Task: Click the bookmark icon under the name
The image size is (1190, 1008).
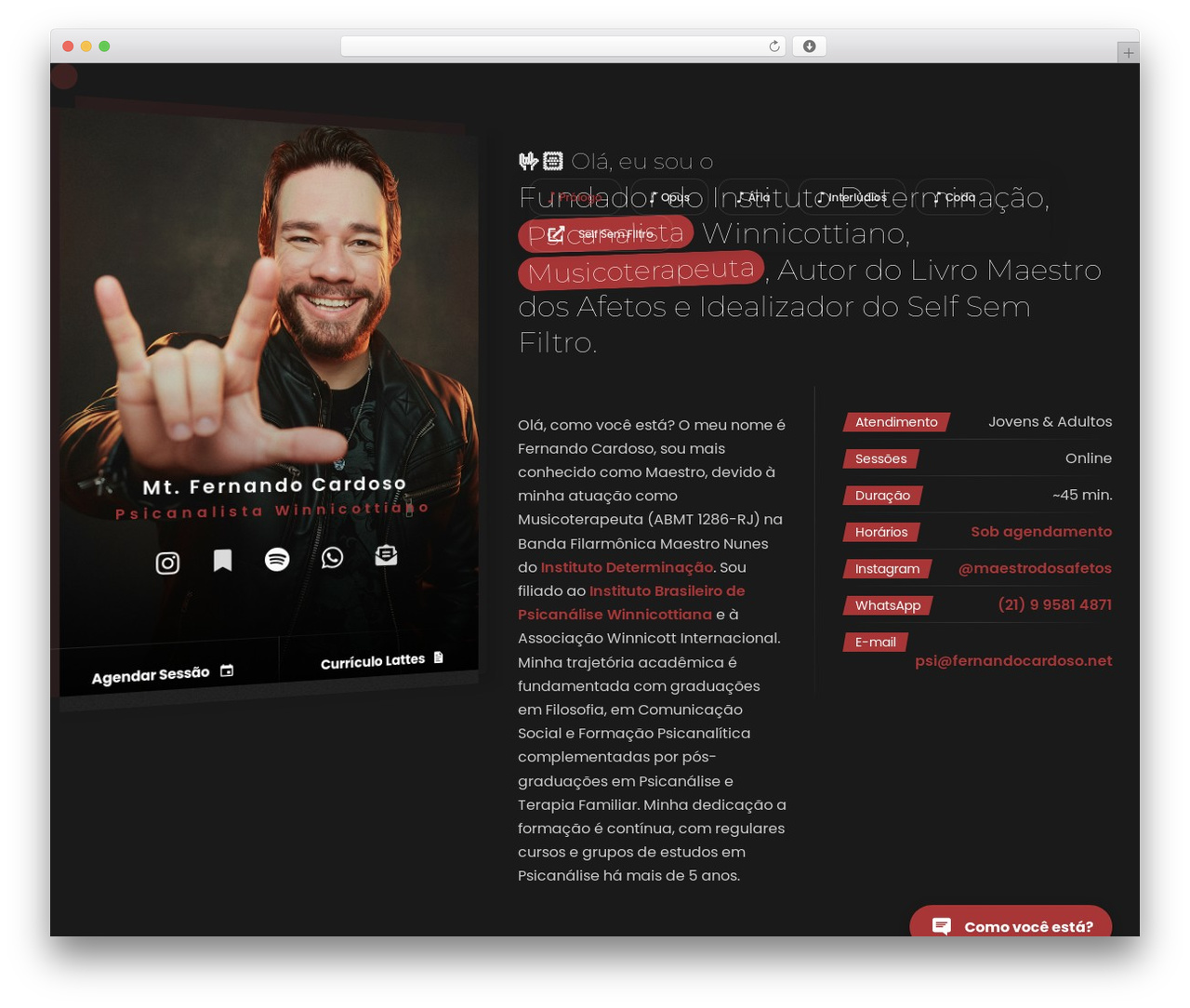Action: [222, 560]
